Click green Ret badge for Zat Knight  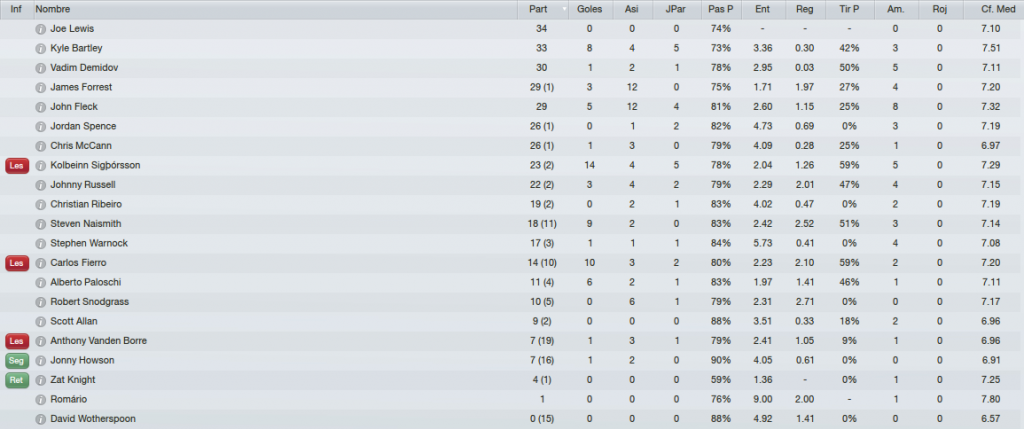17,380
